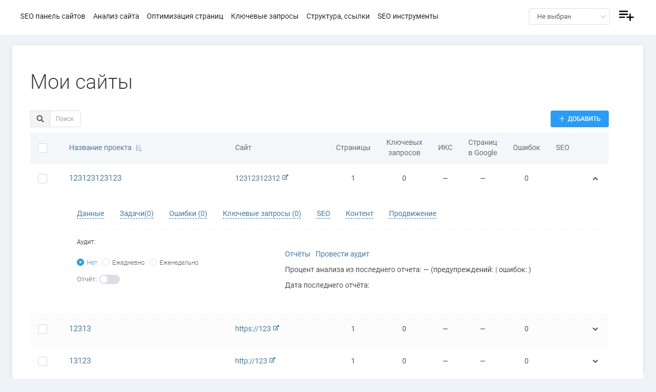Image resolution: width=656 pixels, height=392 pixels.
Task: Click the Ключевых запросов column header
Action: [x=404, y=148]
